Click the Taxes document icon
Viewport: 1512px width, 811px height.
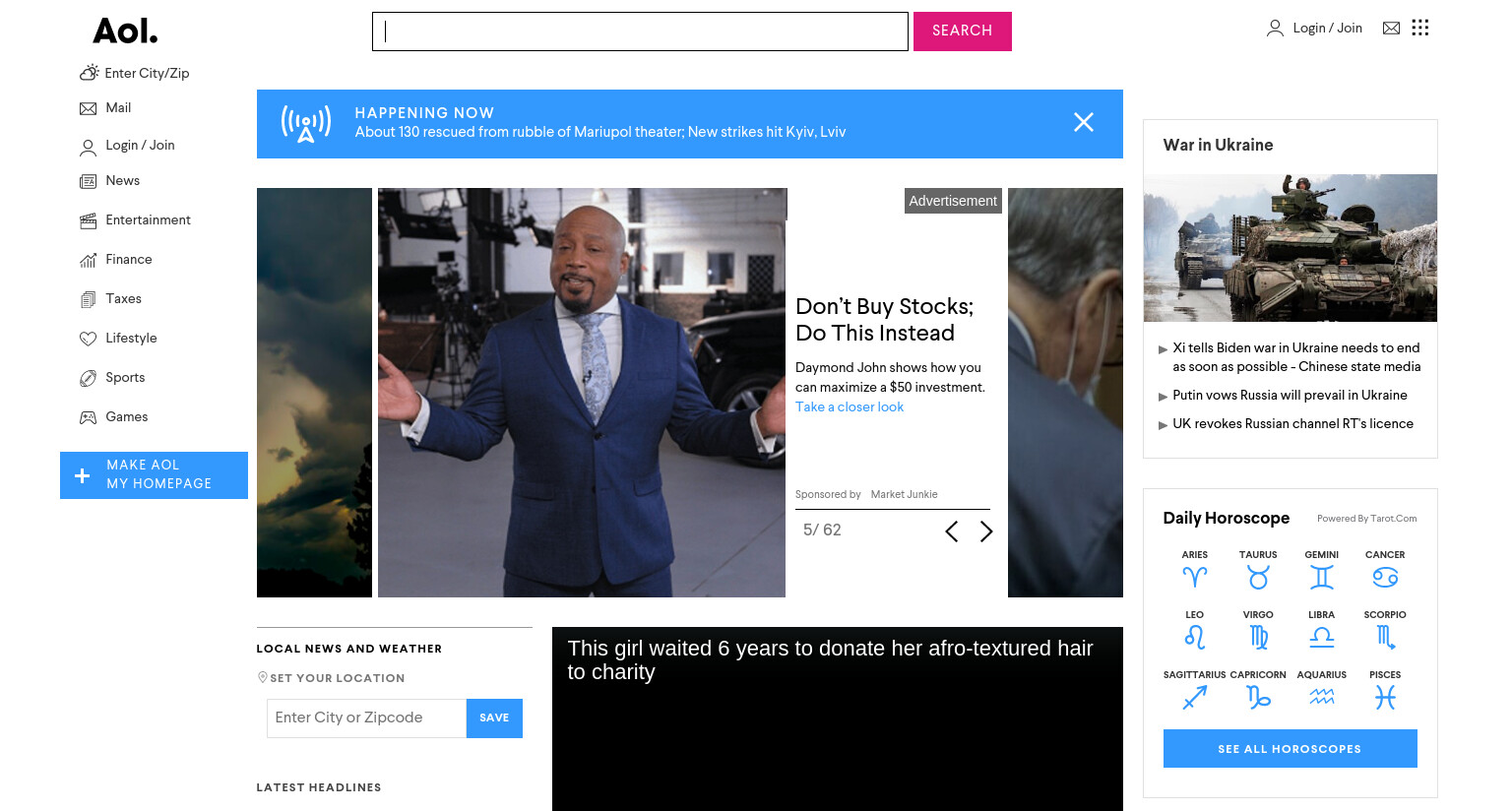(88, 299)
